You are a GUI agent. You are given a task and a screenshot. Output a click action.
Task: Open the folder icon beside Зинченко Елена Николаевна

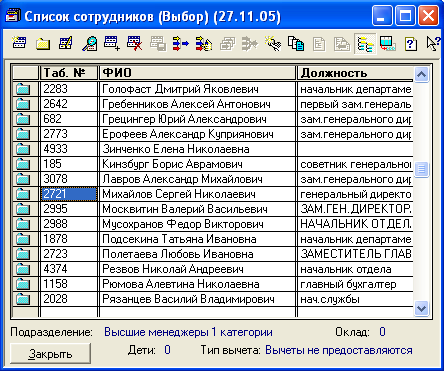click(x=23, y=149)
